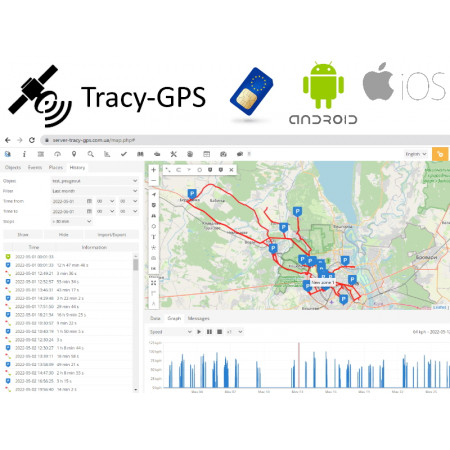Expand the Object selection dropdown

pos(95,181)
